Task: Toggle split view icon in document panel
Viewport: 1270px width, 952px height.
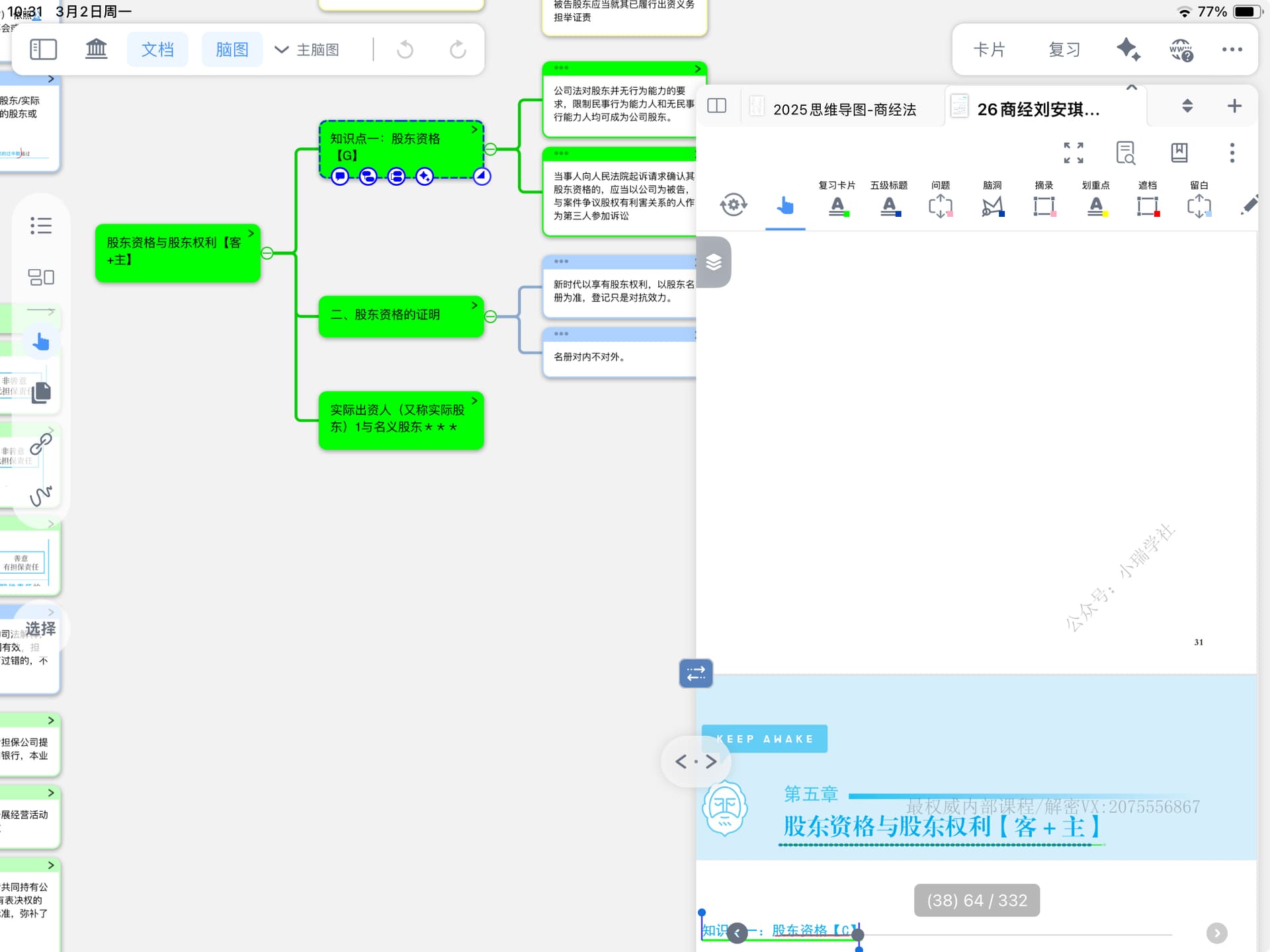Action: pyautogui.click(x=717, y=106)
